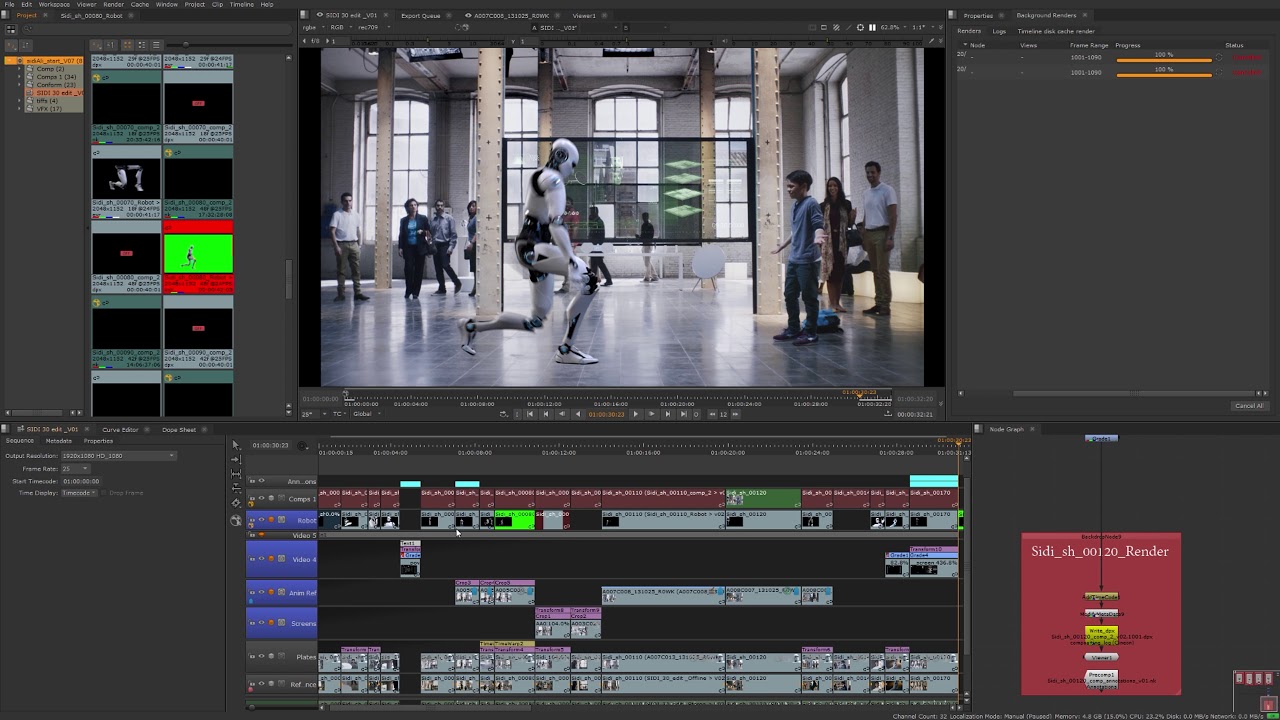Open the Time Display Timecode dropdown
Image resolution: width=1280 pixels, height=720 pixels.
pos(79,493)
